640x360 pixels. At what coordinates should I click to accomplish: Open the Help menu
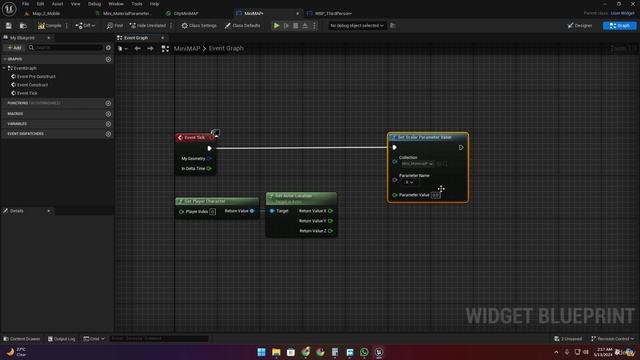coord(154,4)
